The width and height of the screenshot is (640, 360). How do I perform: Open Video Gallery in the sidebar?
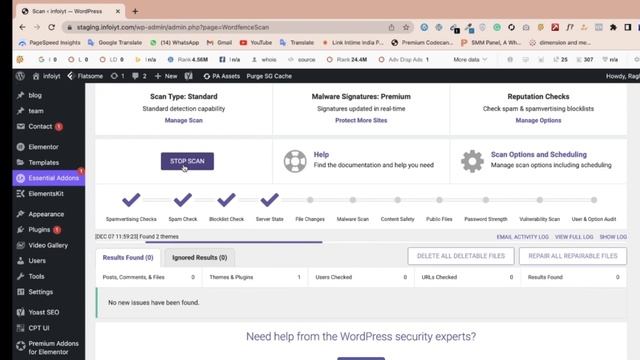coord(49,245)
